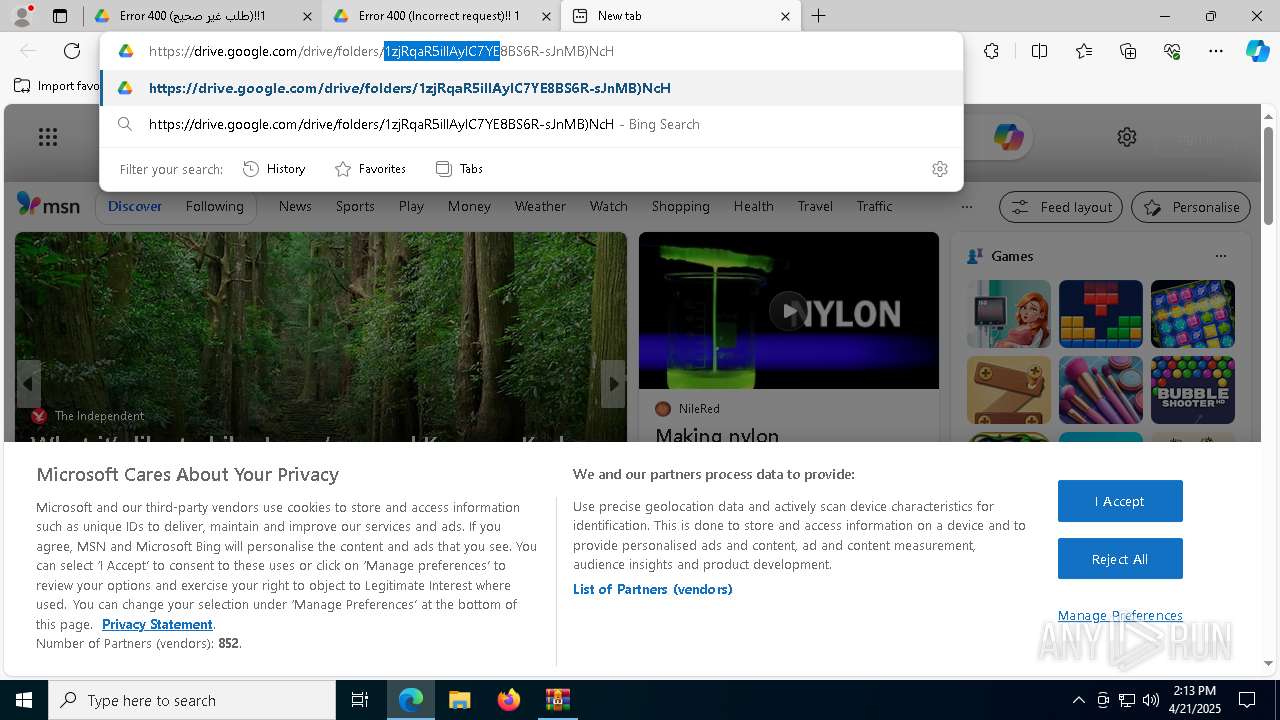Open WinRAR from the taskbar

557,700
